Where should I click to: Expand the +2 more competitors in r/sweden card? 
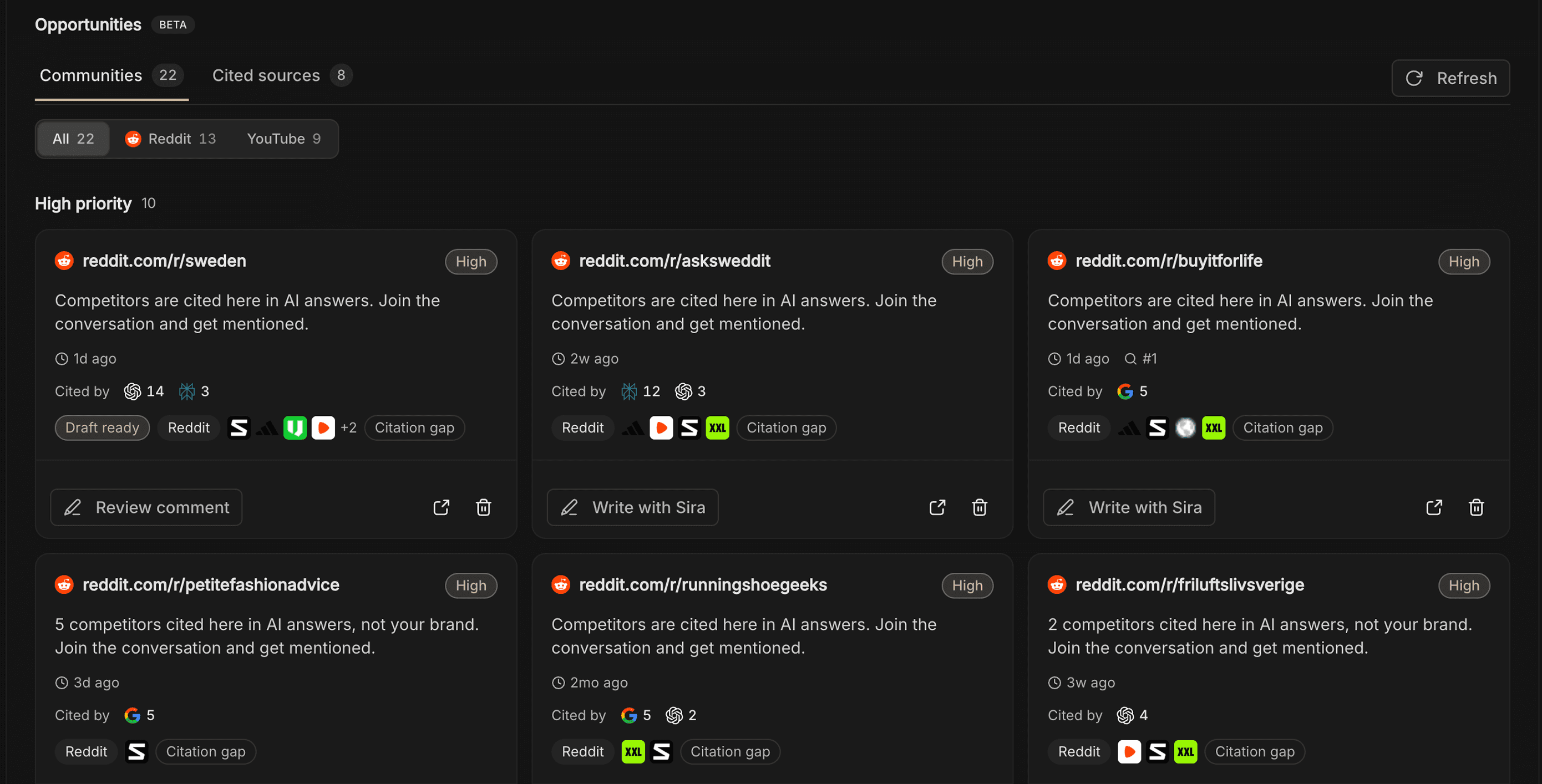tap(348, 428)
